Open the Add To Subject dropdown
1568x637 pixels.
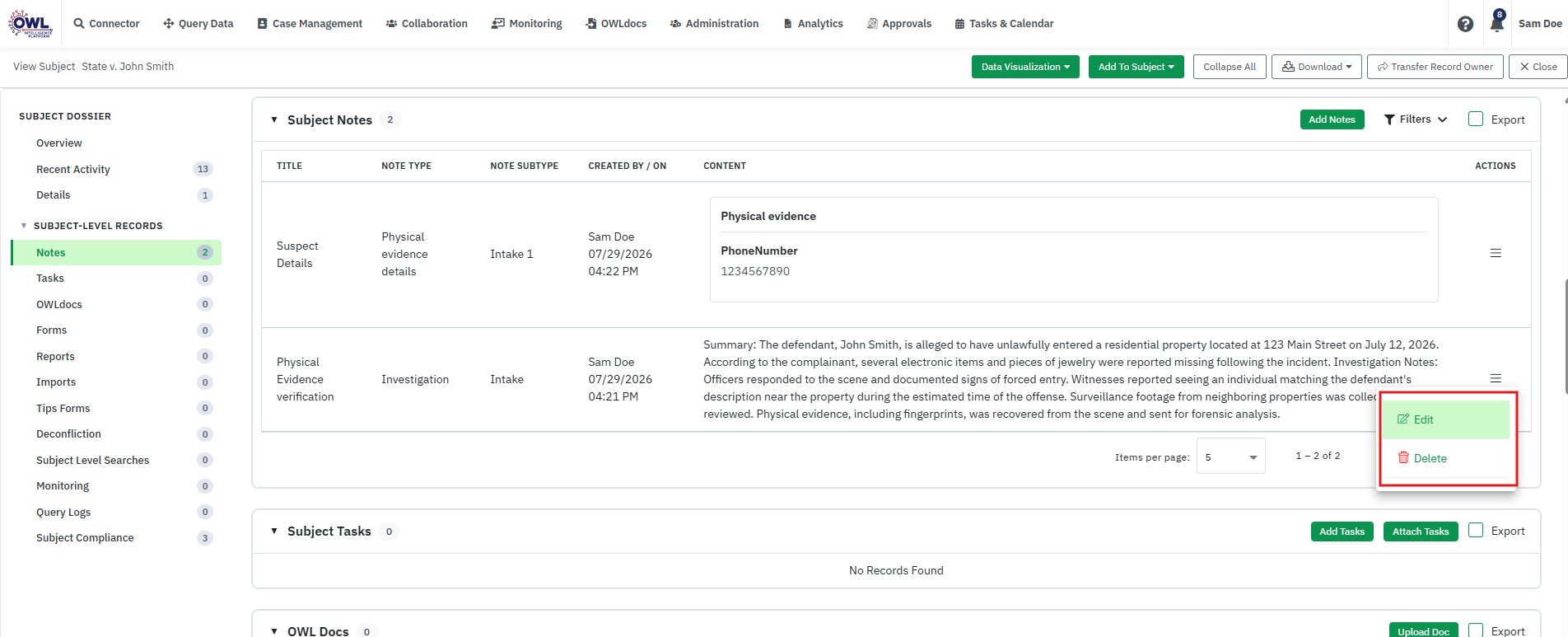(1136, 67)
